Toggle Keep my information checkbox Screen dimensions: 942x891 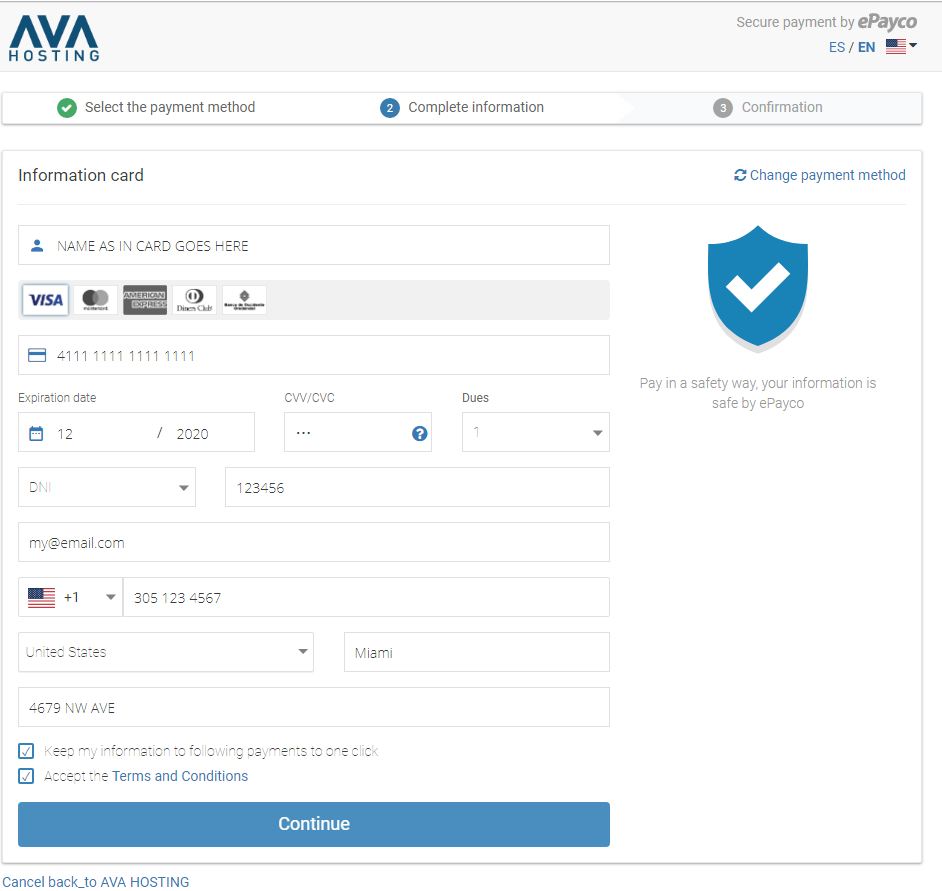[x=26, y=751]
